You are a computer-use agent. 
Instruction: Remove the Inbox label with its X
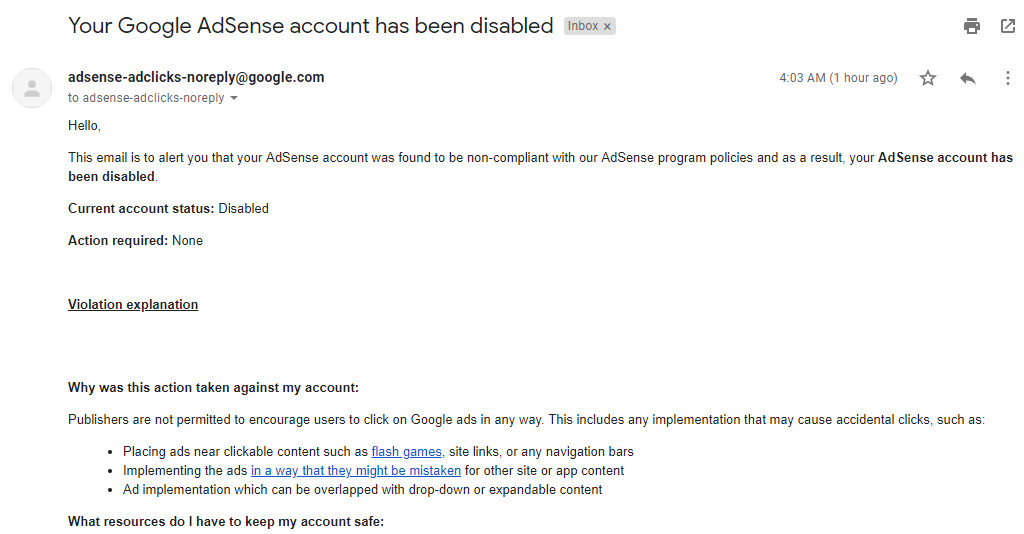pos(607,27)
